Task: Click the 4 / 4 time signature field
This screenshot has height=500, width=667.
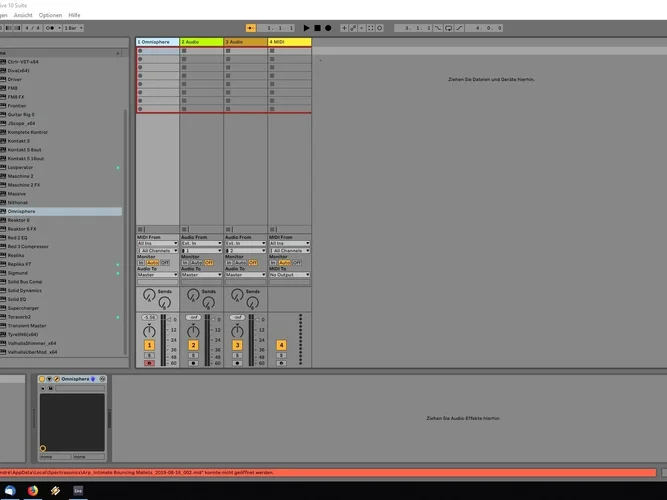Action: (32, 28)
